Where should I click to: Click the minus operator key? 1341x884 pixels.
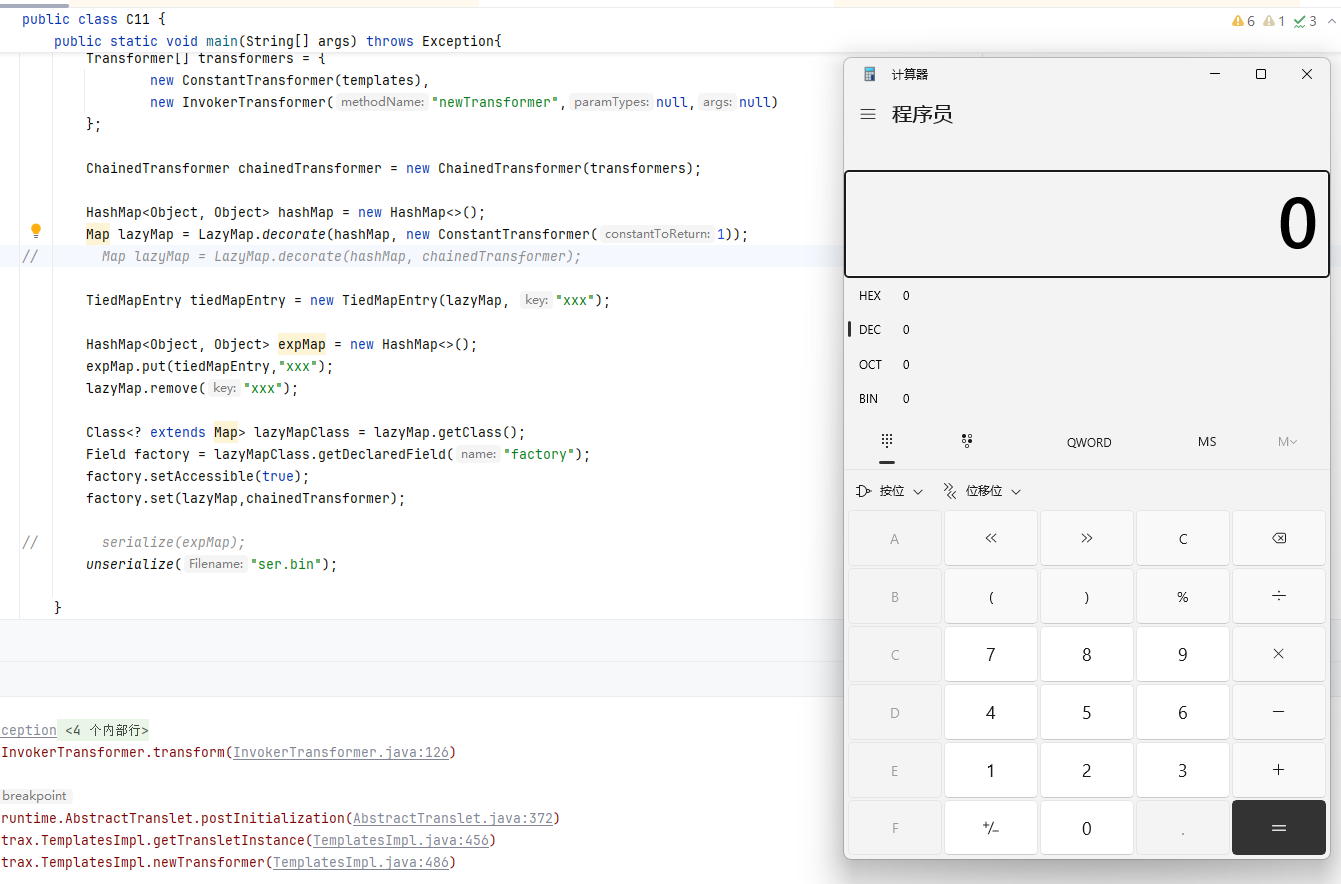tap(1279, 713)
